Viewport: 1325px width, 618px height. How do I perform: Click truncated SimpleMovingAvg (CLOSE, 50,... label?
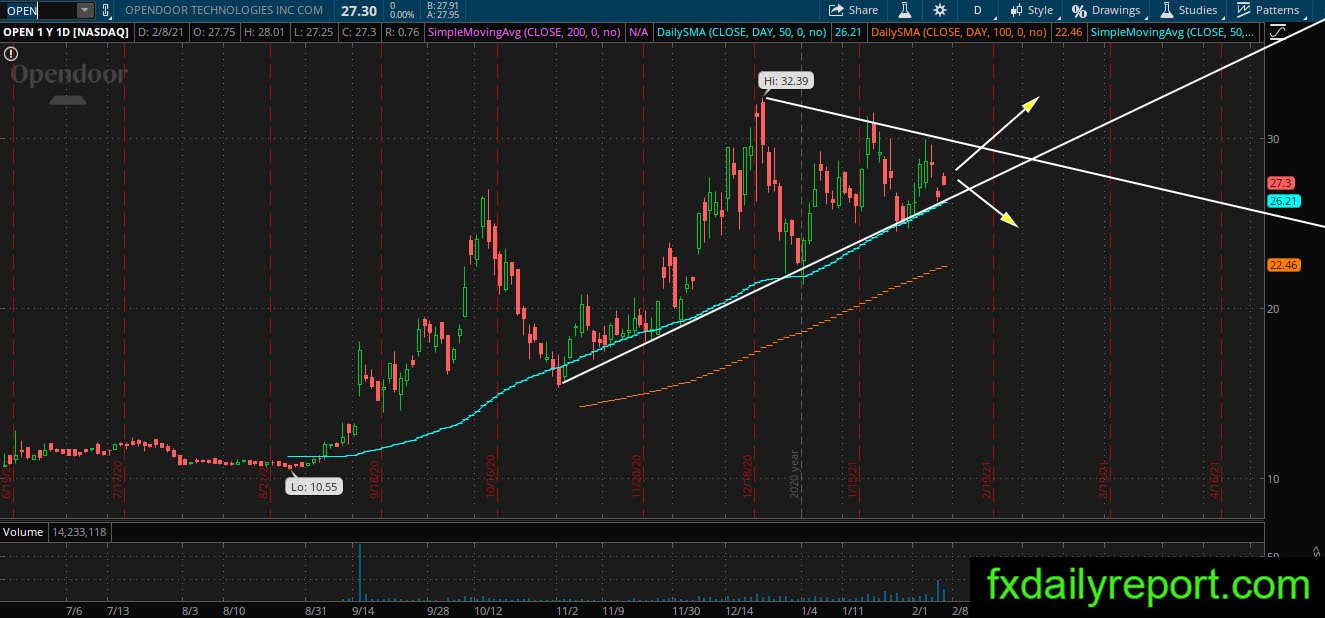click(1174, 32)
